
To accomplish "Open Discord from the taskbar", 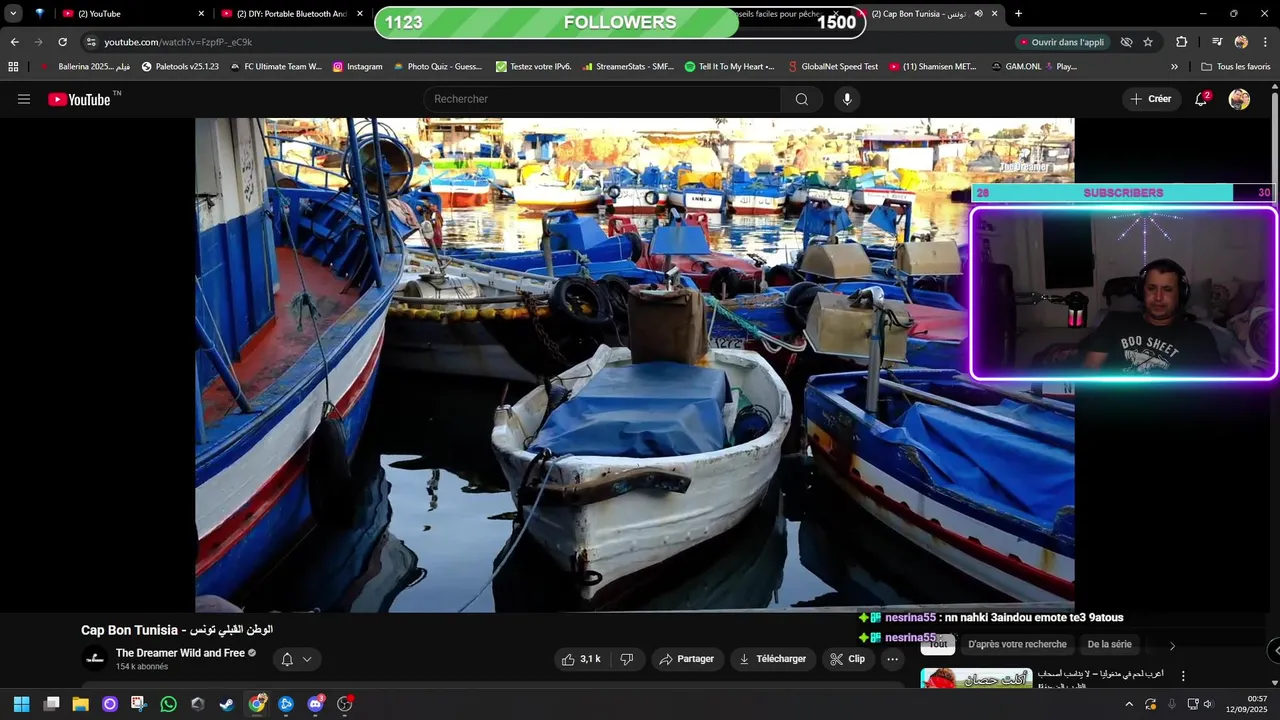I will pyautogui.click(x=315, y=704).
